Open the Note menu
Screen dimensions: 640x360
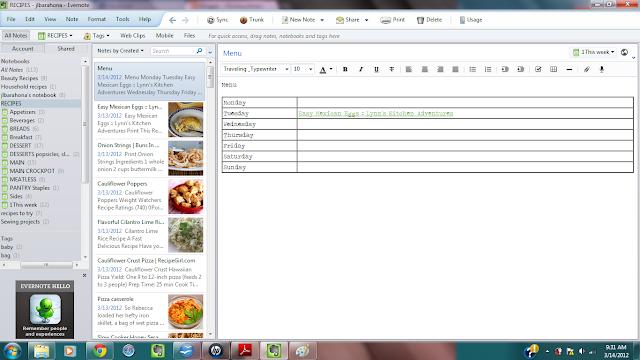72,19
